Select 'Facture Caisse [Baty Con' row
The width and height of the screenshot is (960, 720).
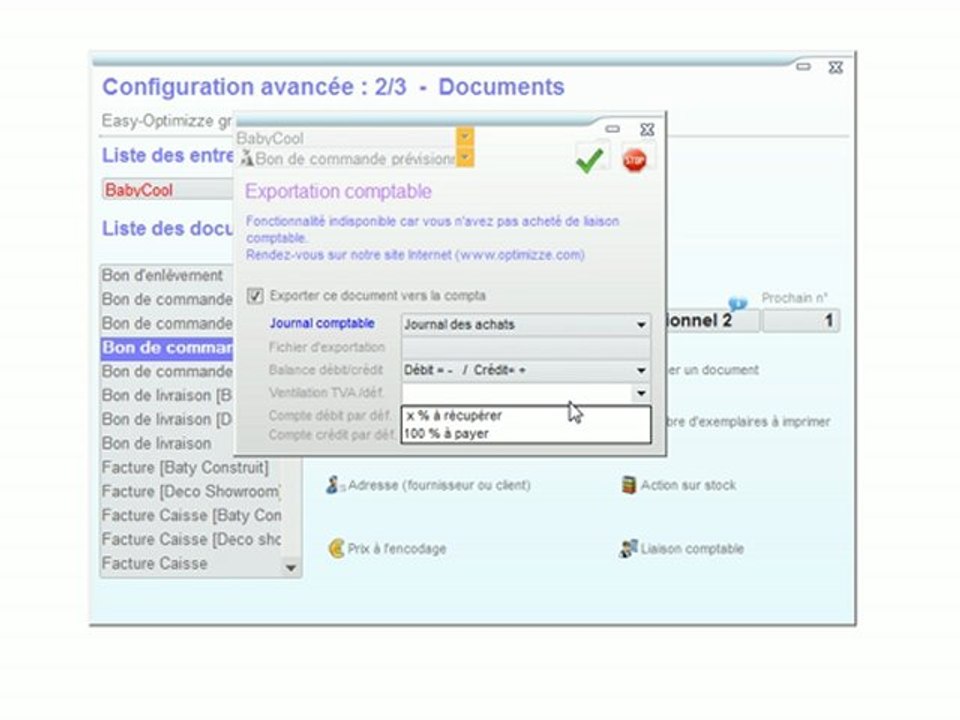pyautogui.click(x=190, y=516)
